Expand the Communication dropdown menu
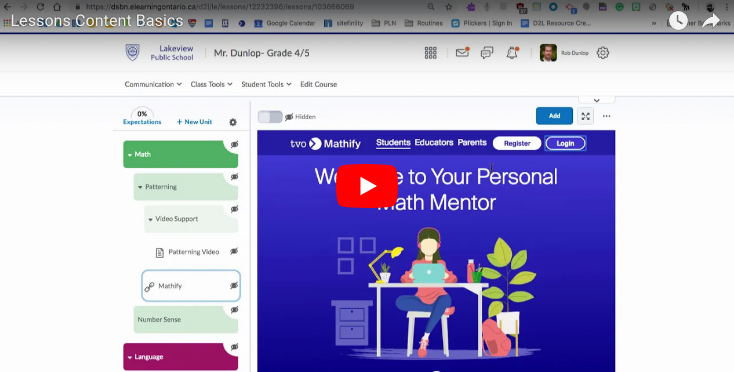Viewport: 734px width, 372px height. tap(153, 84)
